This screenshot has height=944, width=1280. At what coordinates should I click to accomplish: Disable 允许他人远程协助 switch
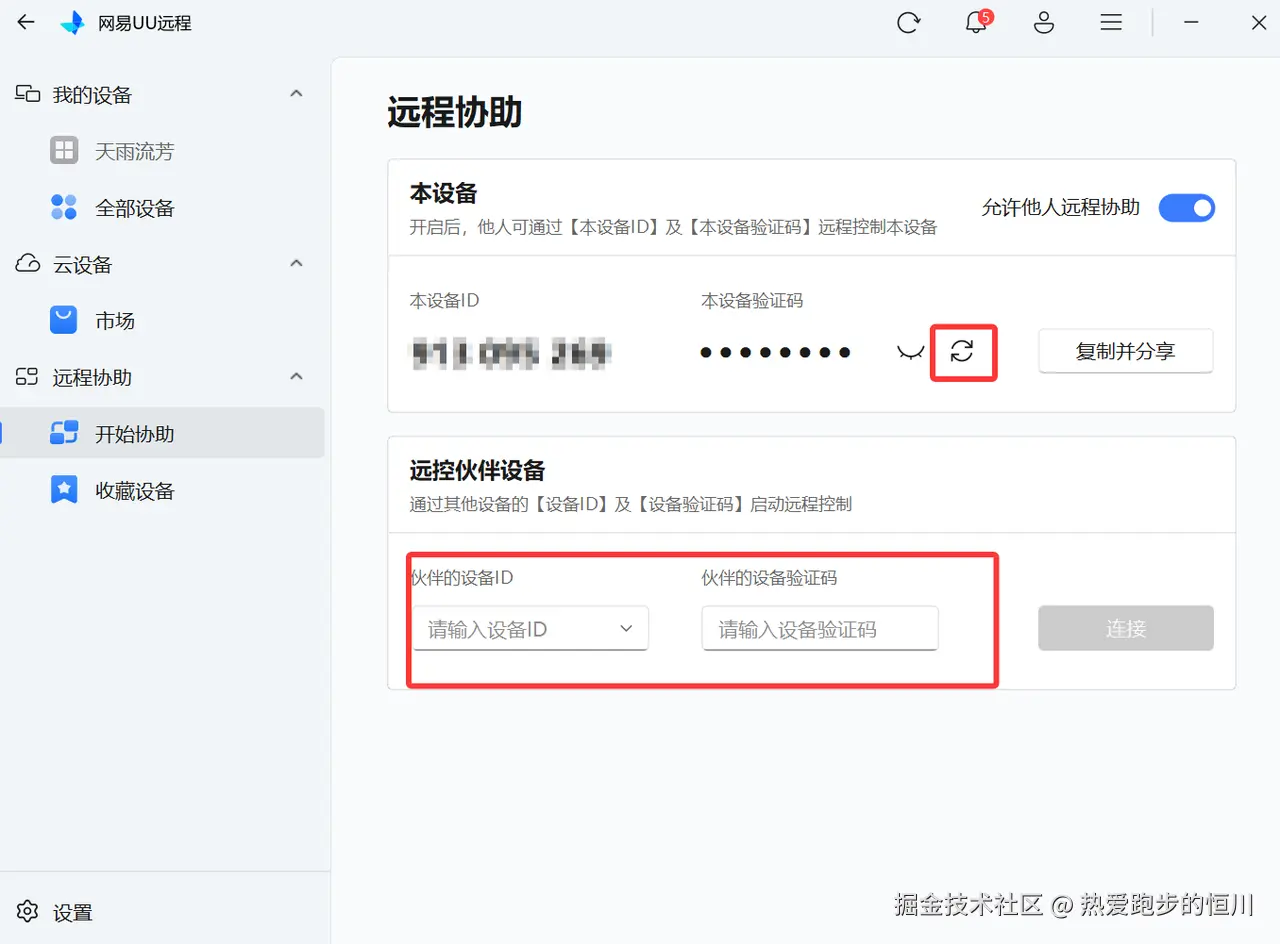pos(1187,207)
